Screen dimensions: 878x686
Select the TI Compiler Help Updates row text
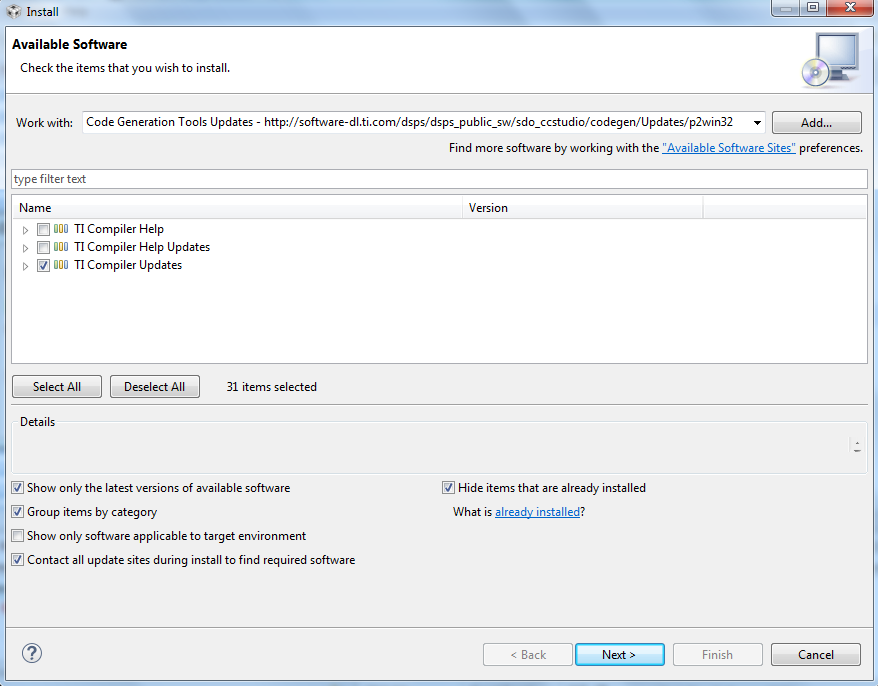142,247
